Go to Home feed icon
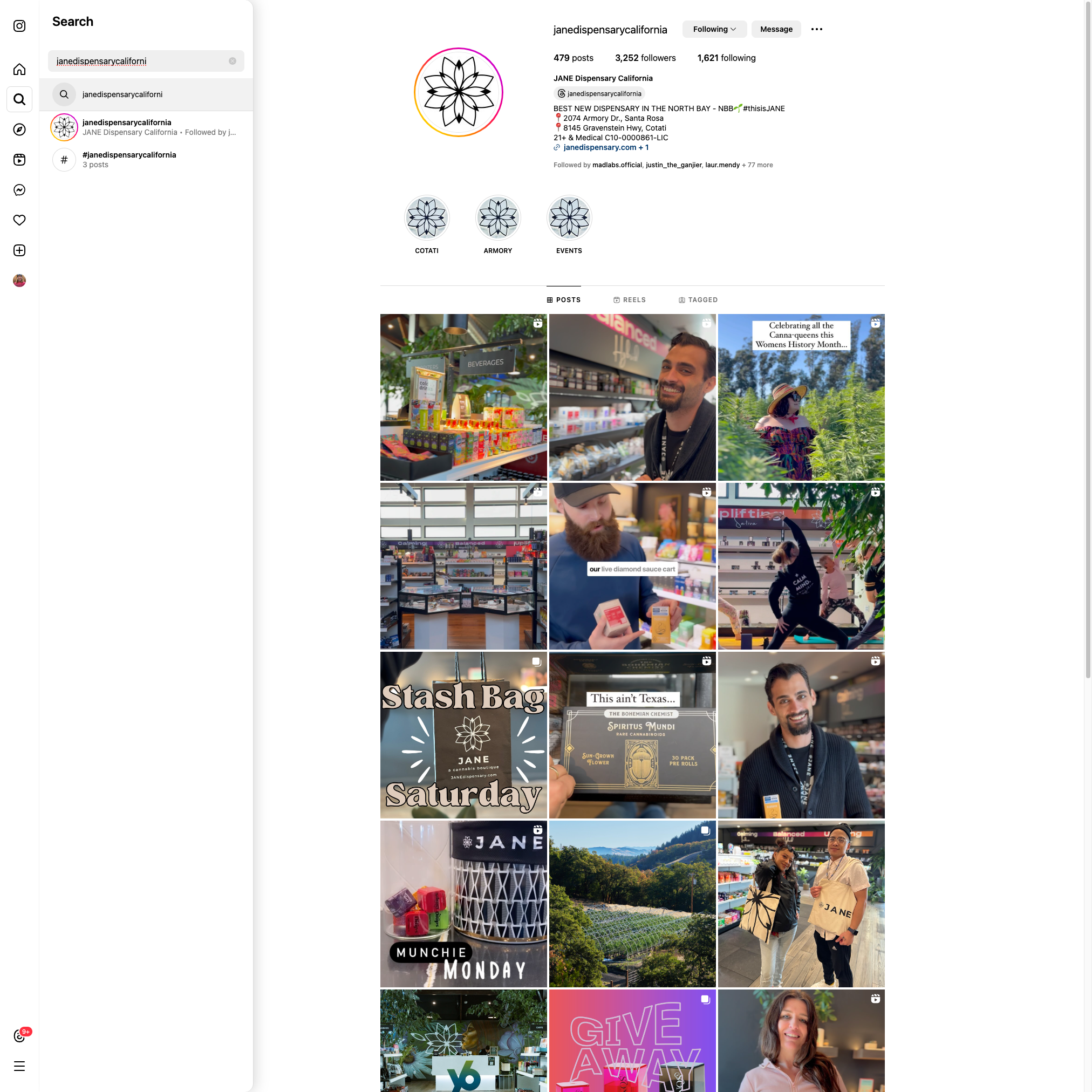Viewport: 1092px width, 1092px height. (19, 69)
